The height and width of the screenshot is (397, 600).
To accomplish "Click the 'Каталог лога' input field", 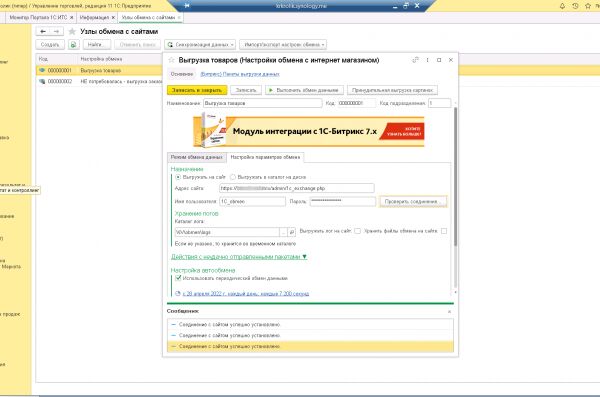I will pos(227,232).
